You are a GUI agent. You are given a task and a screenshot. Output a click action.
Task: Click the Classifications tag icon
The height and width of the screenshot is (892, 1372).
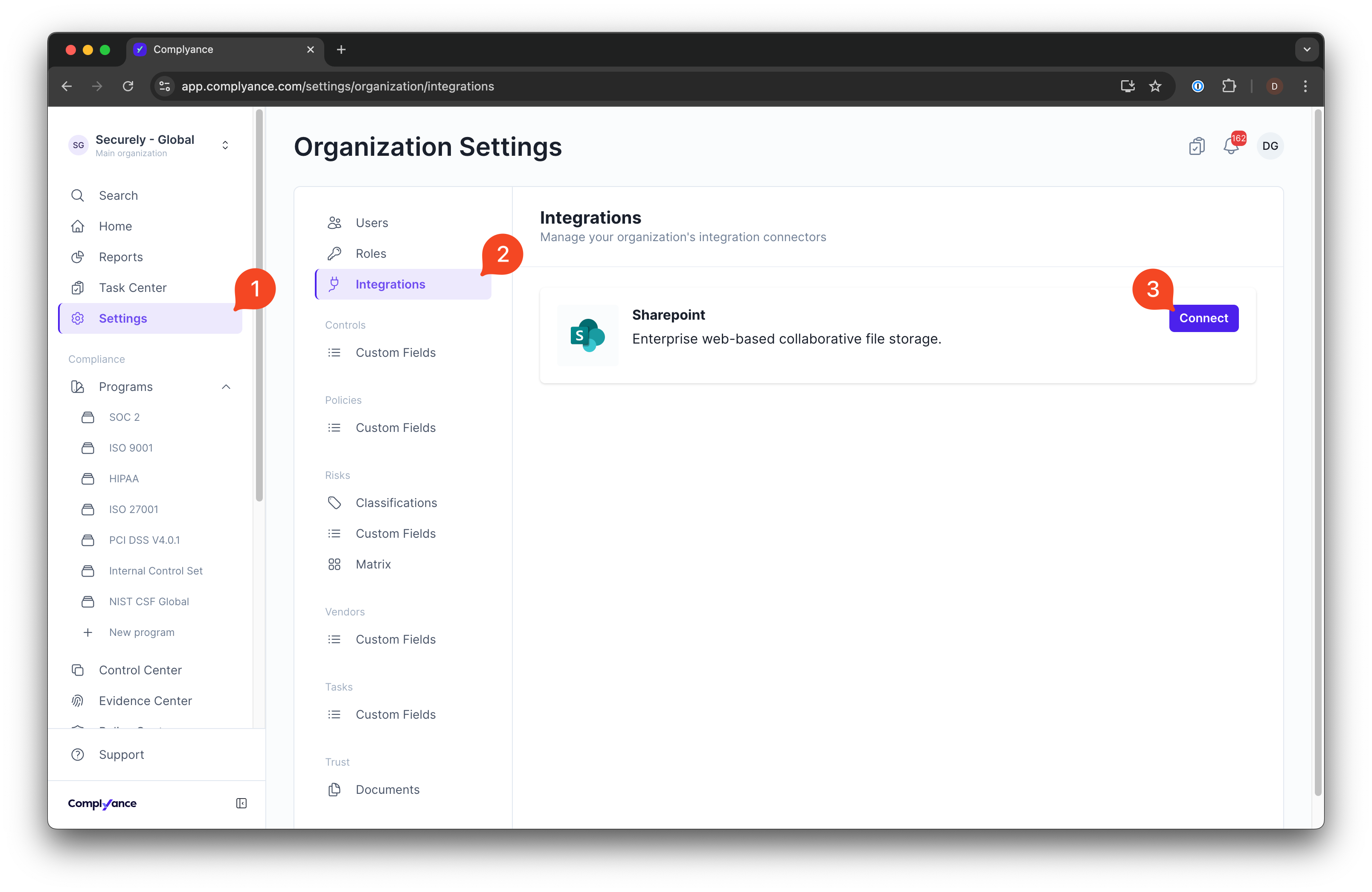tap(334, 503)
